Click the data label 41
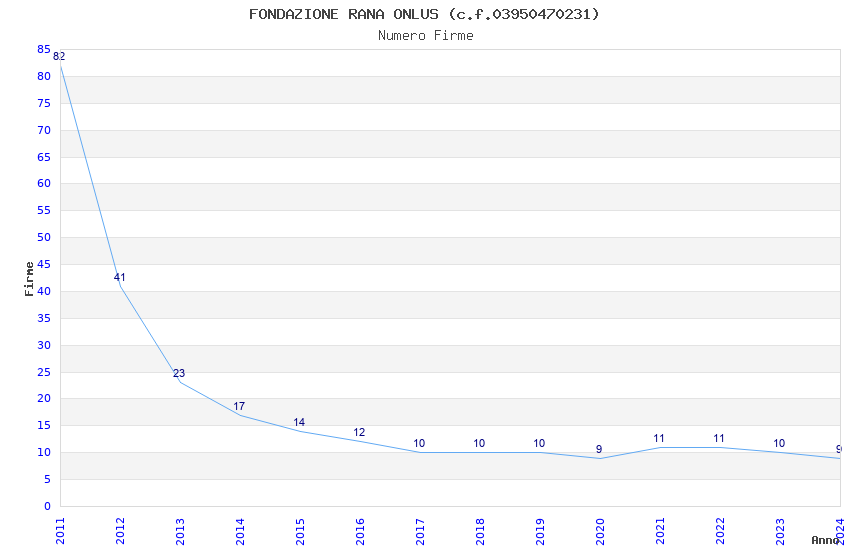Image resolution: width=850 pixels, height=550 pixels. click(x=119, y=277)
